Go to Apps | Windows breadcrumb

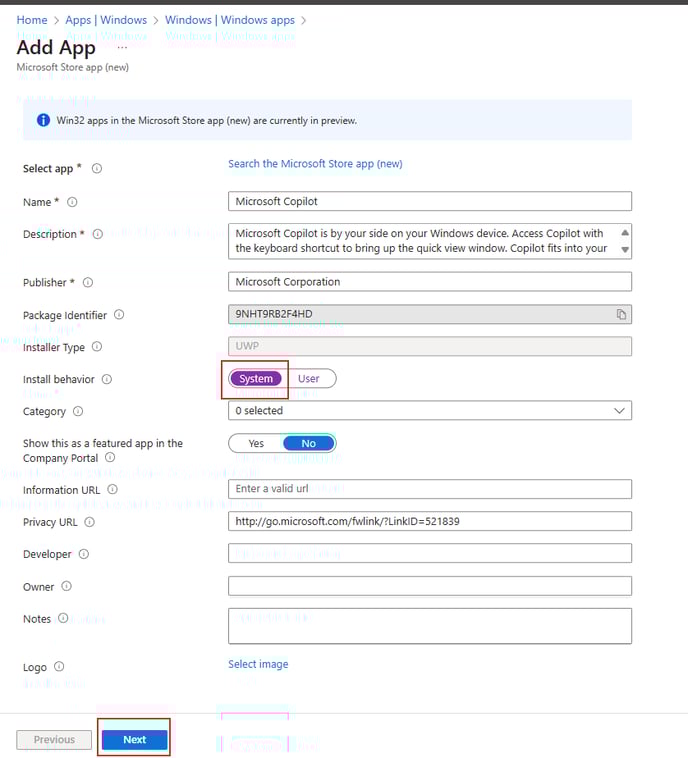[x=106, y=20]
